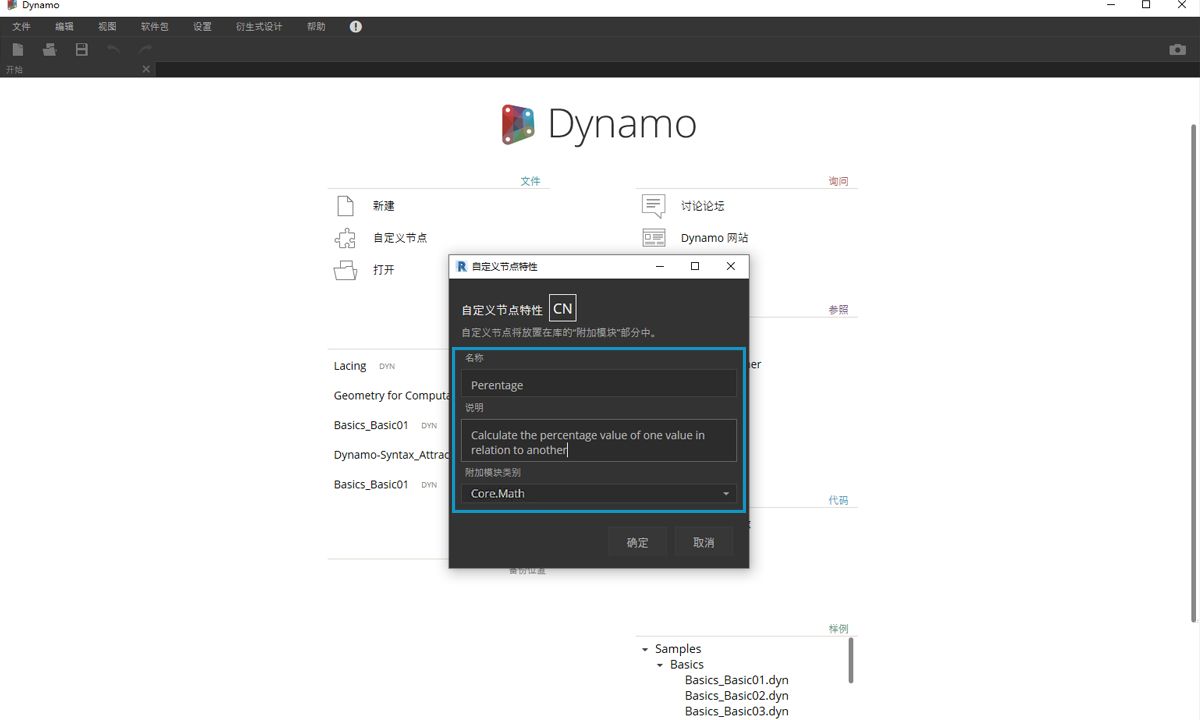Viewport: 1200px width, 720px height.
Task: Click the exclamation notification icon in menu bar
Action: tap(356, 27)
